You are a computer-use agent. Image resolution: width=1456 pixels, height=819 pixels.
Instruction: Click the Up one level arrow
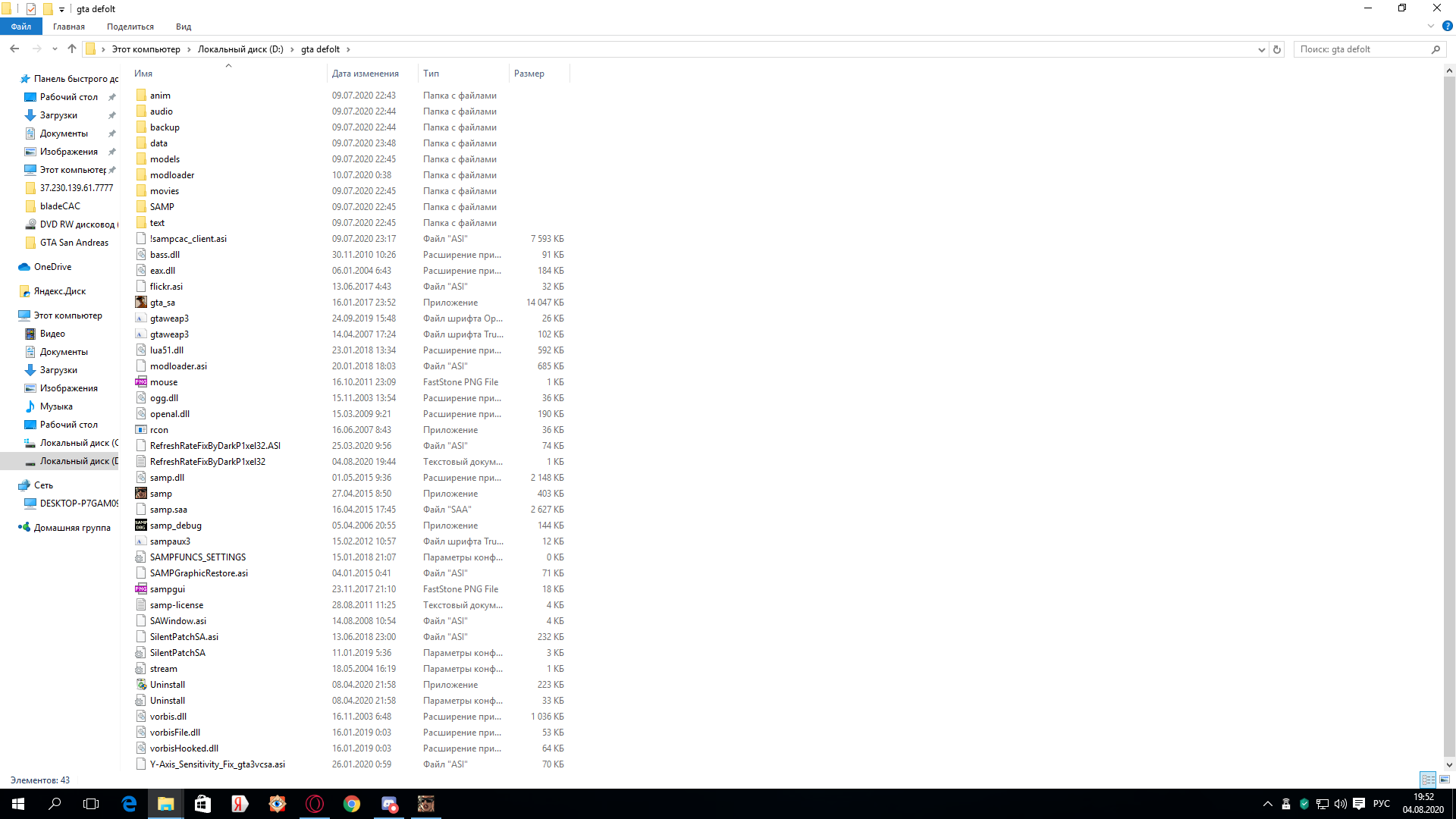tap(72, 49)
